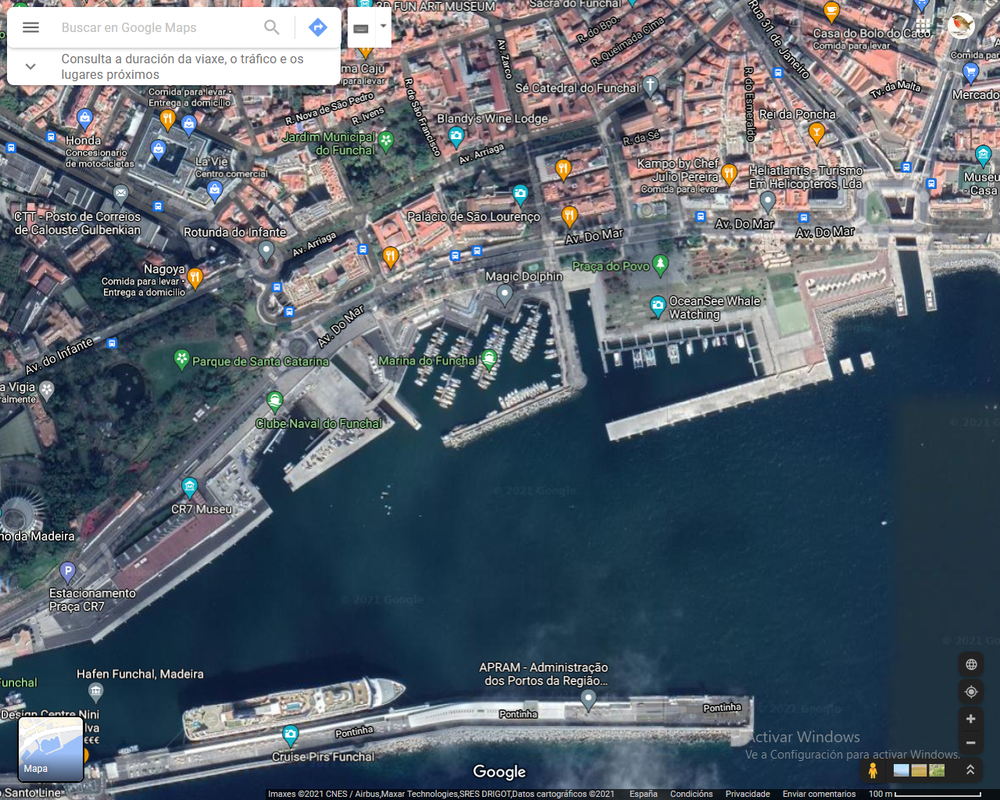Select the Magic Dolphin marker
This screenshot has width=1000, height=800.
coord(504,295)
